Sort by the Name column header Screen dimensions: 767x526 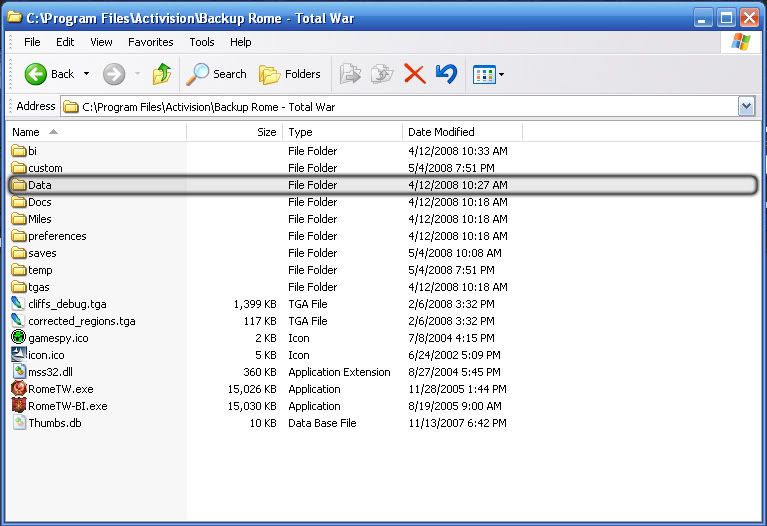(97, 132)
